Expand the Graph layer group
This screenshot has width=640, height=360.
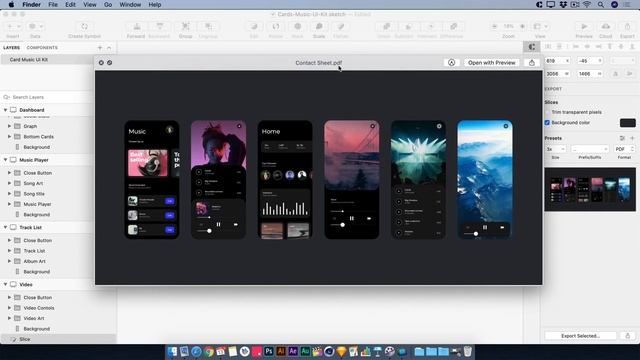(9, 126)
